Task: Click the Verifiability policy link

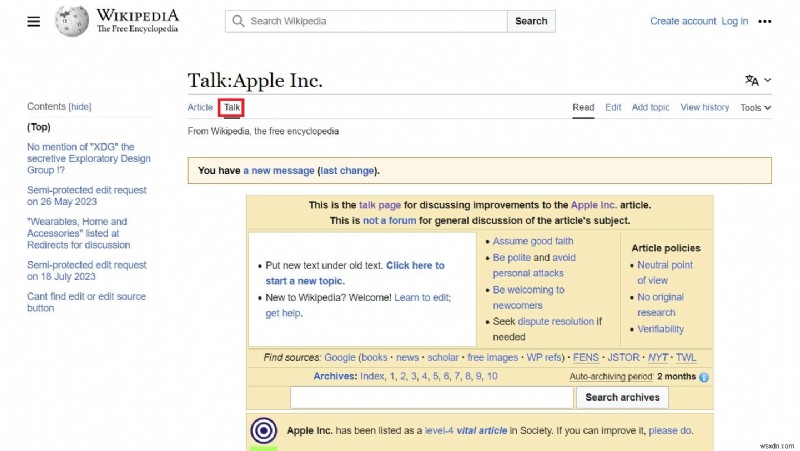Action: [660, 329]
